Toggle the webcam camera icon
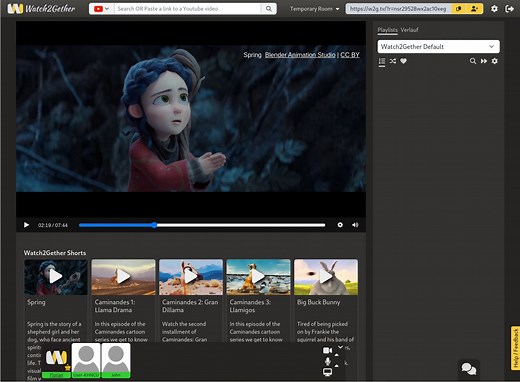520x382 pixels. coord(327,350)
